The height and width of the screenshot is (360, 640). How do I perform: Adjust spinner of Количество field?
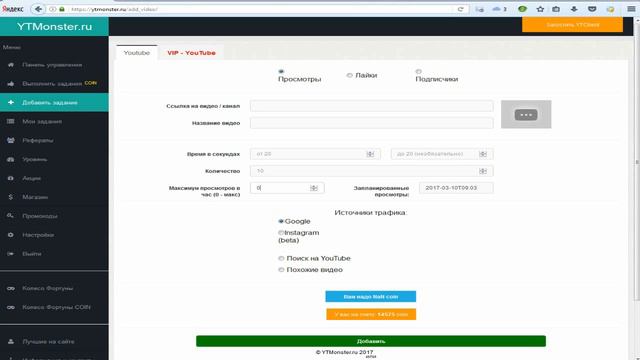click(483, 171)
